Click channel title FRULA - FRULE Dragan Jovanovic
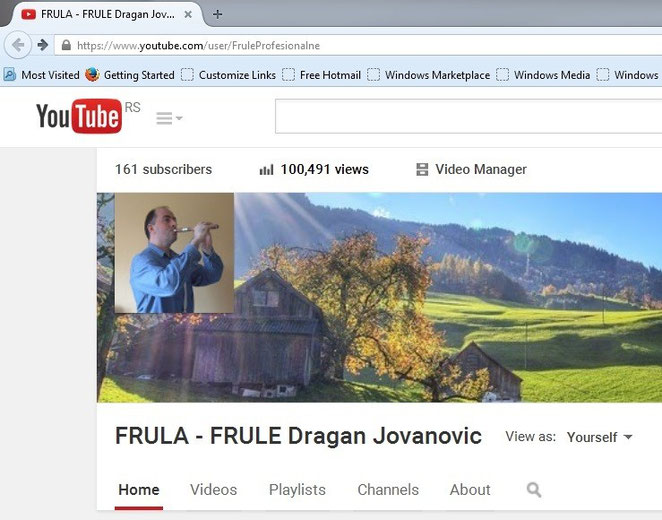 pos(298,436)
